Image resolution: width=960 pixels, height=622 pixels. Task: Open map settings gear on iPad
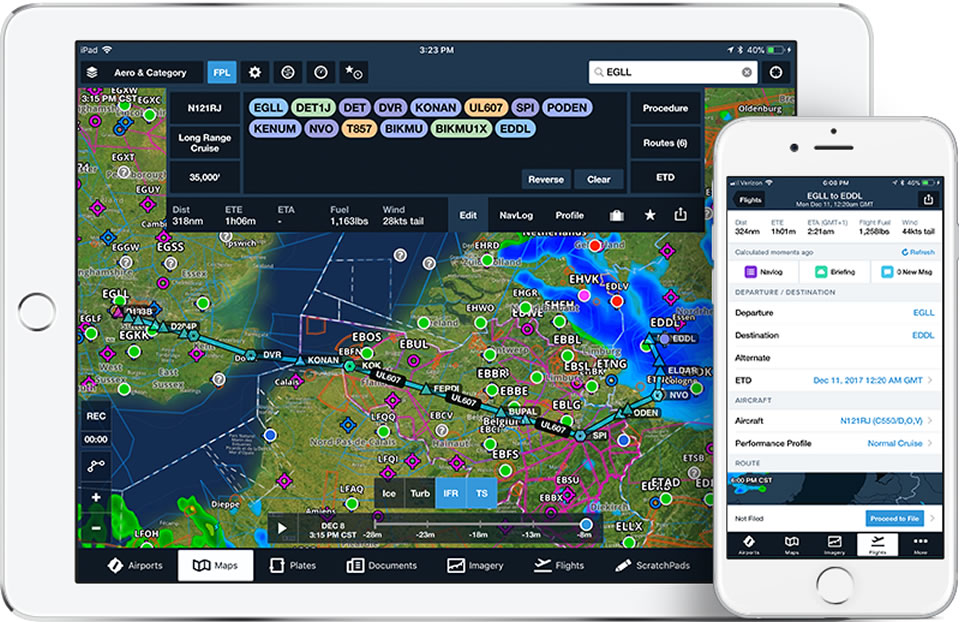255,72
